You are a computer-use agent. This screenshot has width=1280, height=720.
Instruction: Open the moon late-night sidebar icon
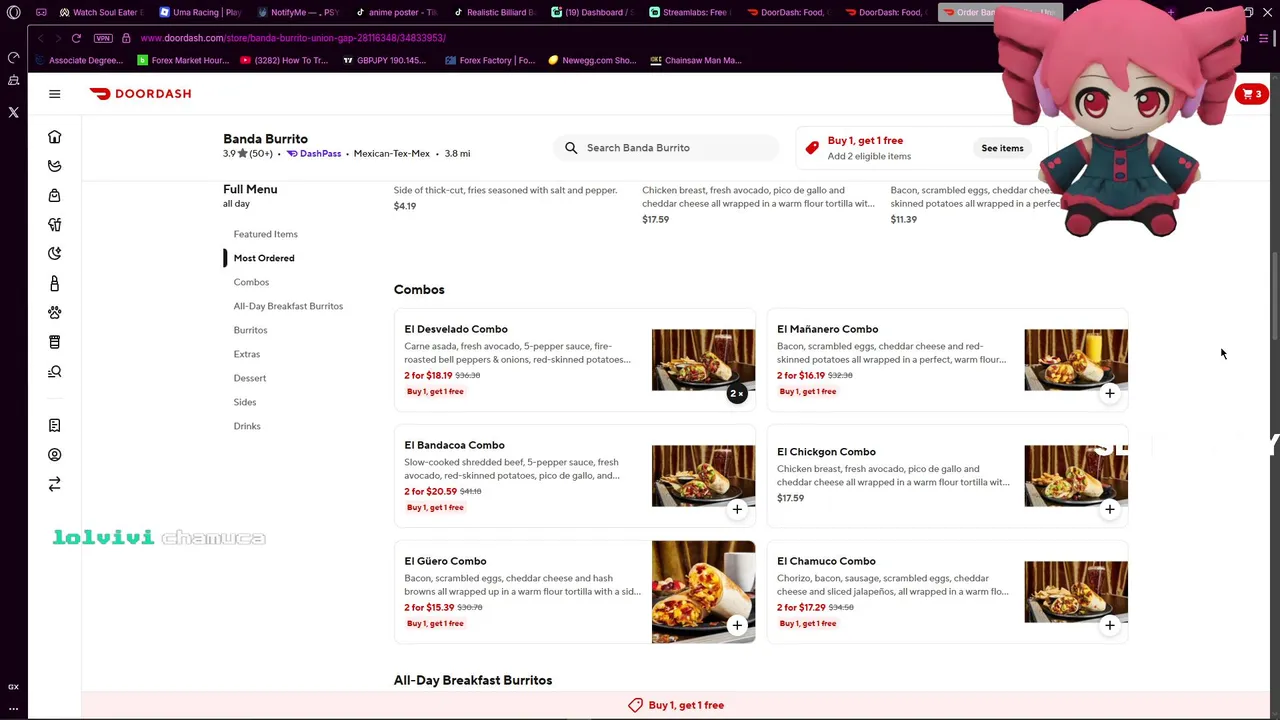point(55,254)
